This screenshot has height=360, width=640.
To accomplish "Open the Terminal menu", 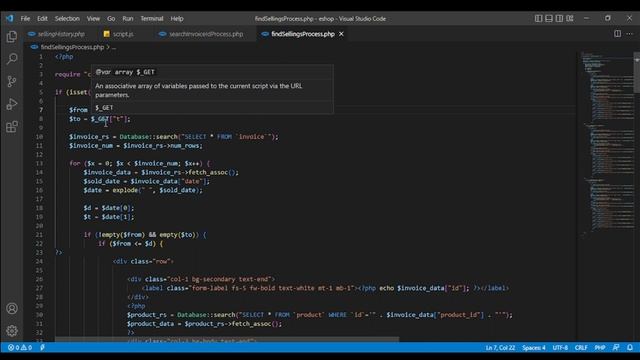I will click(152, 18).
